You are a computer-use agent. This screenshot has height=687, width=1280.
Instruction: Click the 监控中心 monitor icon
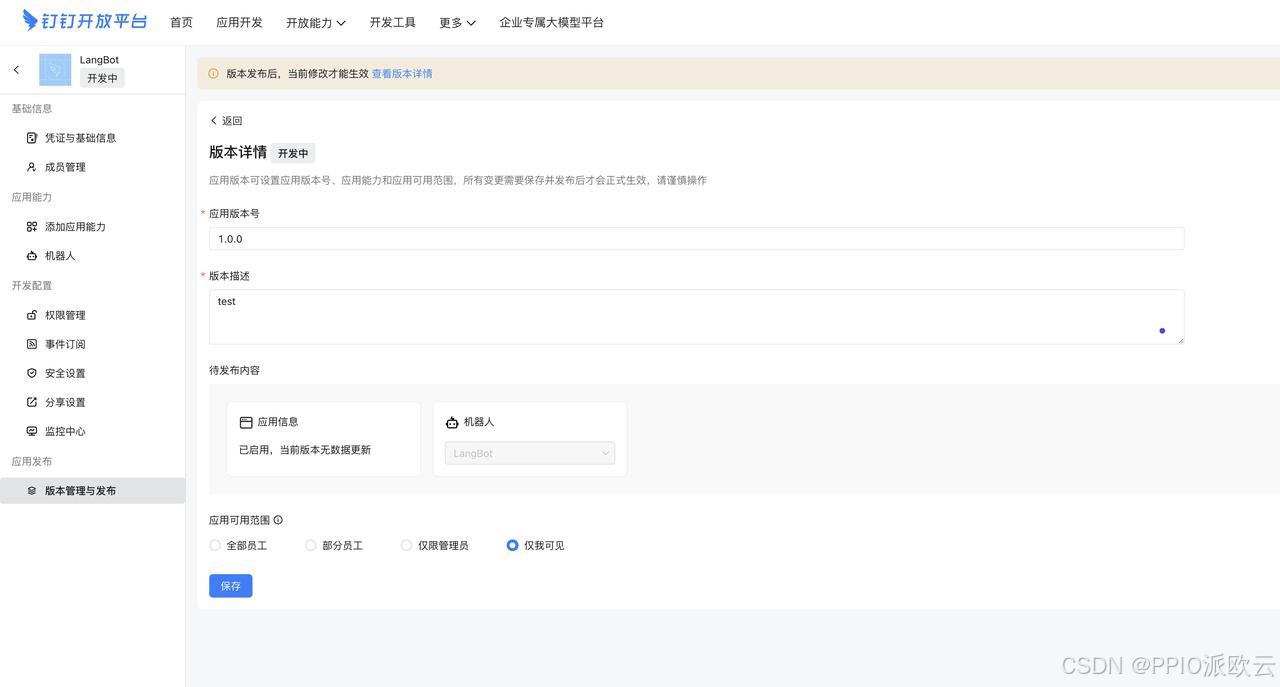32,431
